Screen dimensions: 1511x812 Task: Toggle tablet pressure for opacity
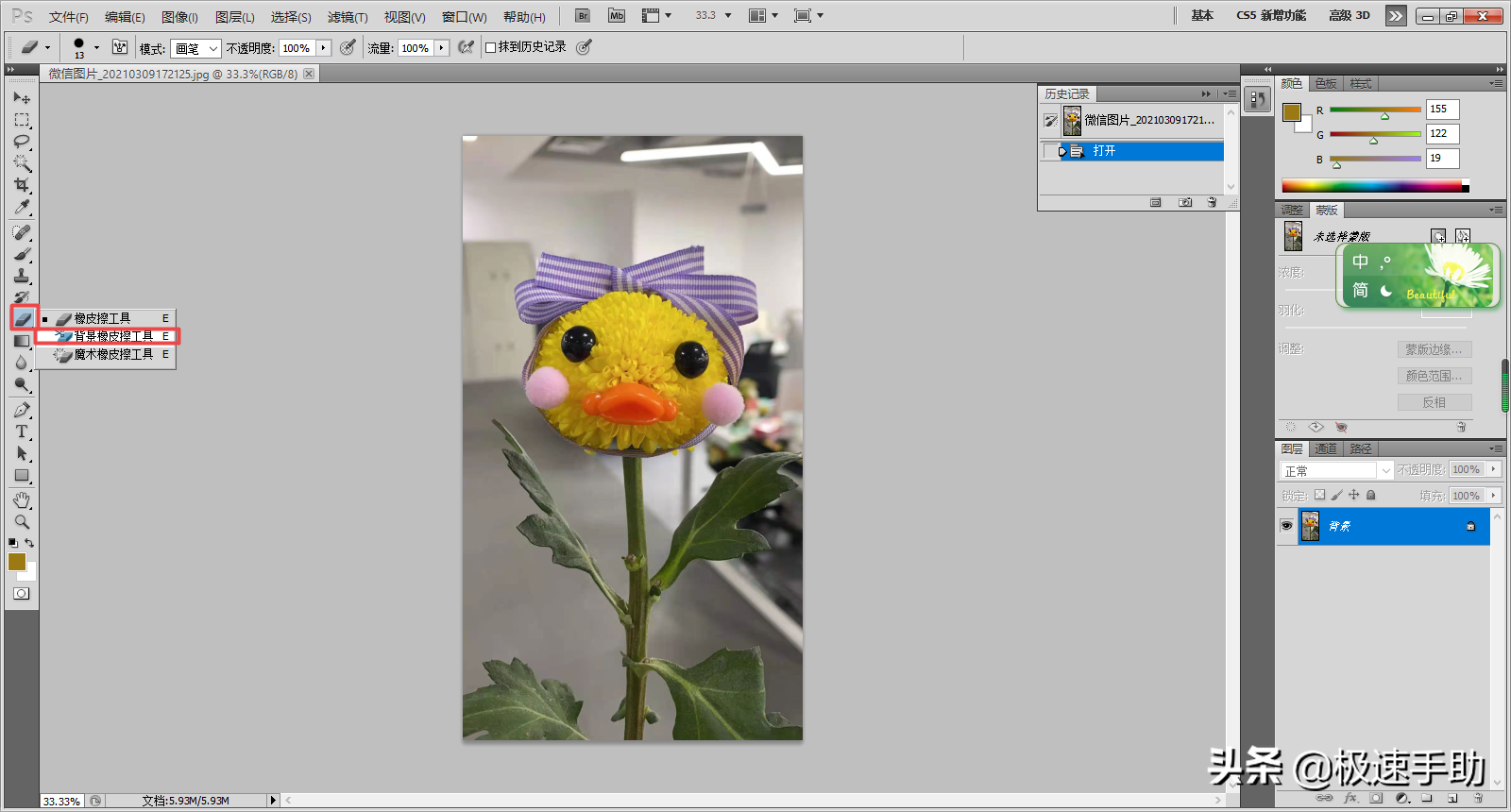tap(348, 47)
